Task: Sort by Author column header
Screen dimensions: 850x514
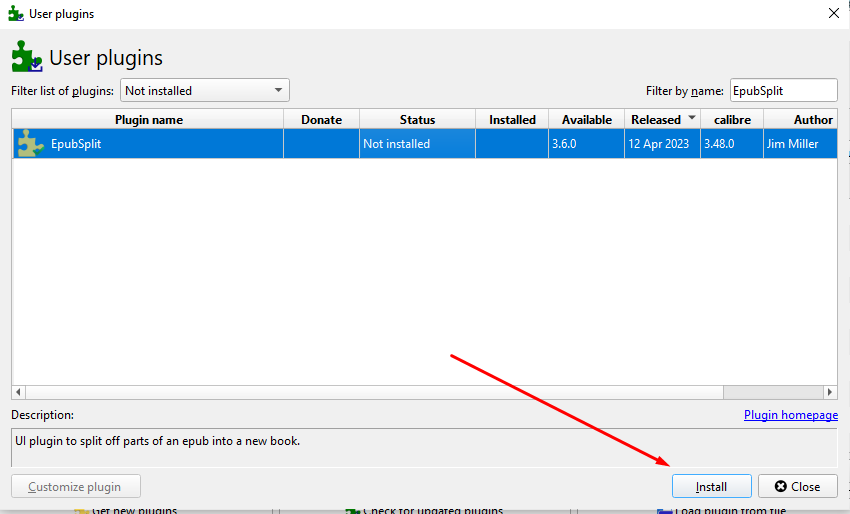Action: (x=801, y=119)
